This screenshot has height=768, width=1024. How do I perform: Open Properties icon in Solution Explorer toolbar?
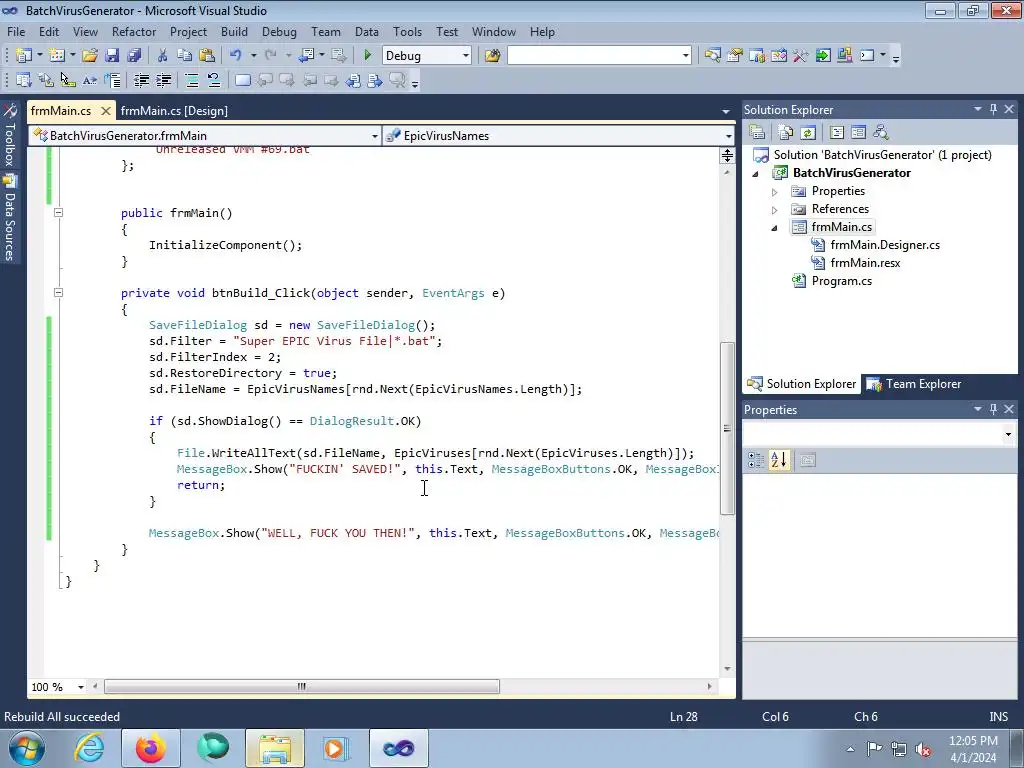click(x=757, y=133)
